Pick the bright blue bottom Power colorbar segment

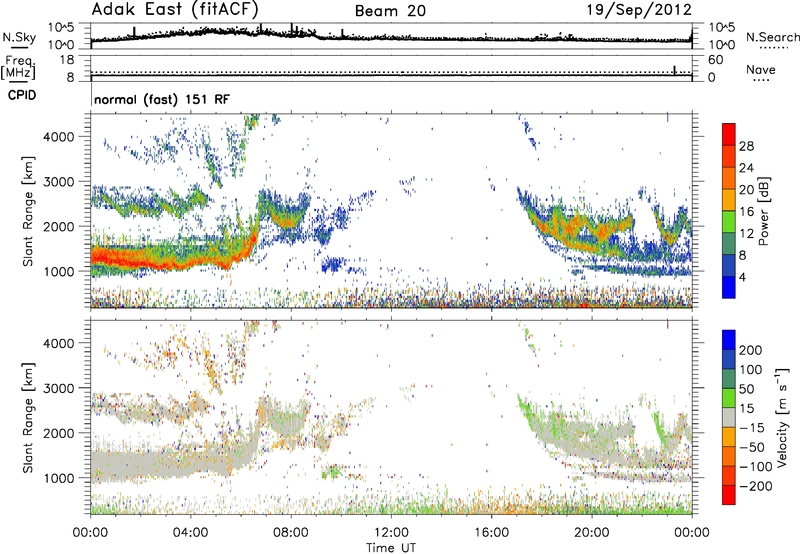coord(729,288)
